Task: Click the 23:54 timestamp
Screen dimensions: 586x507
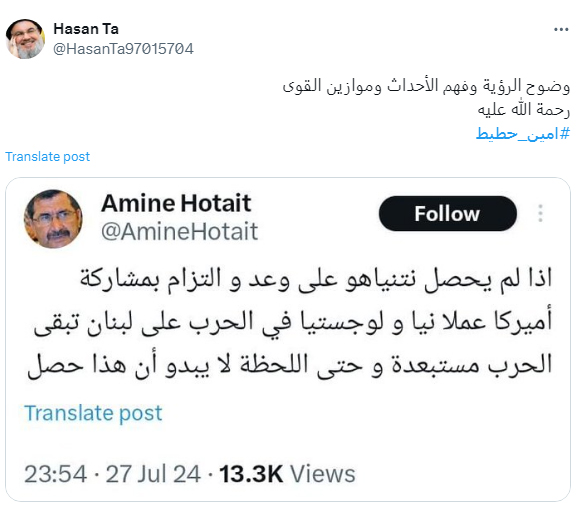Action: click(55, 474)
